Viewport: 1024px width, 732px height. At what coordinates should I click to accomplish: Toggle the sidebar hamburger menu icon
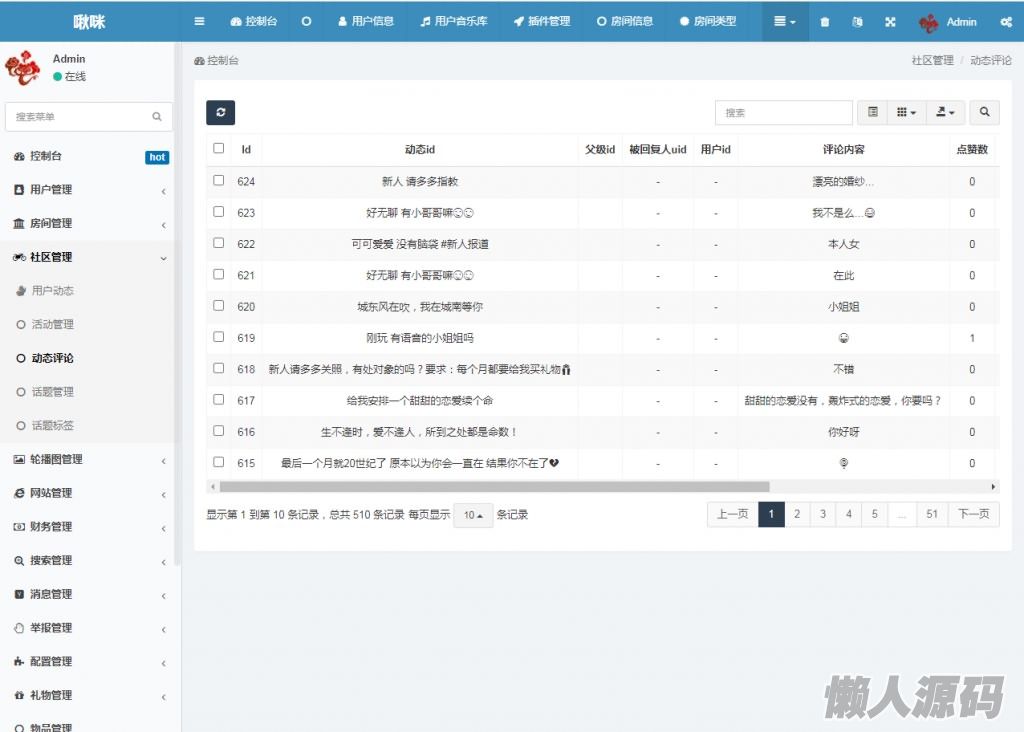click(x=199, y=21)
